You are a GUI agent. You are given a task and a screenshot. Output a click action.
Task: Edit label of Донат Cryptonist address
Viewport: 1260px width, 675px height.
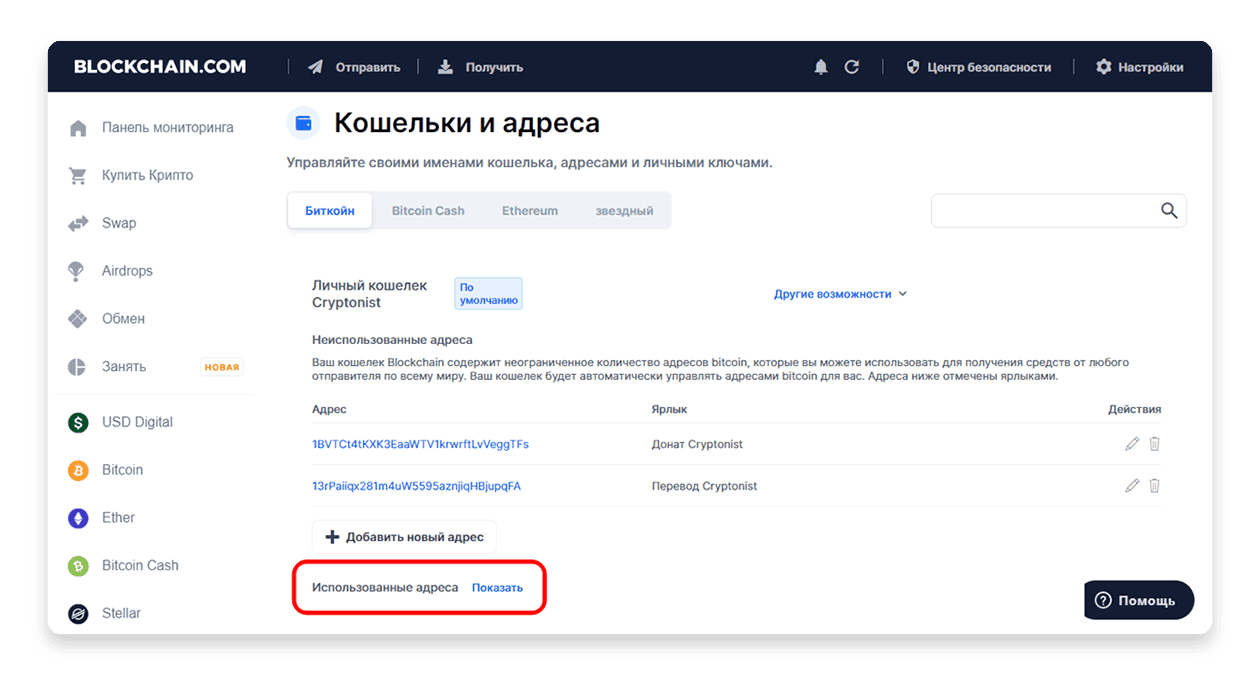[1132, 444]
